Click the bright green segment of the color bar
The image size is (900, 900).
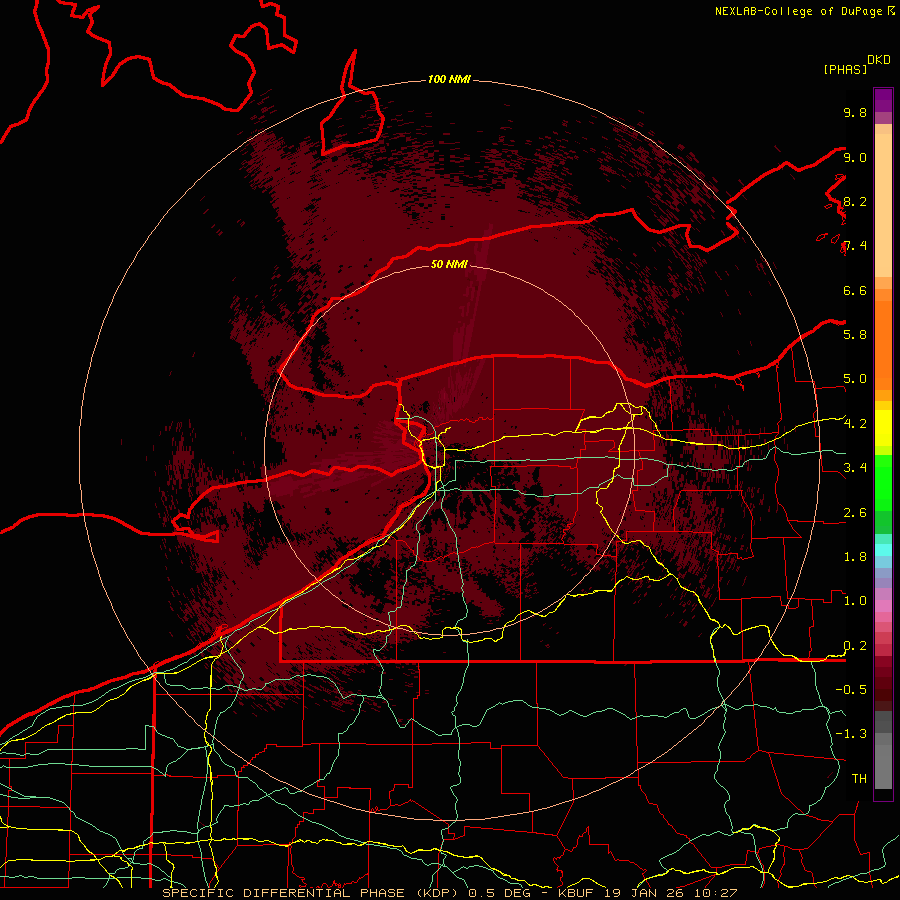(883, 483)
